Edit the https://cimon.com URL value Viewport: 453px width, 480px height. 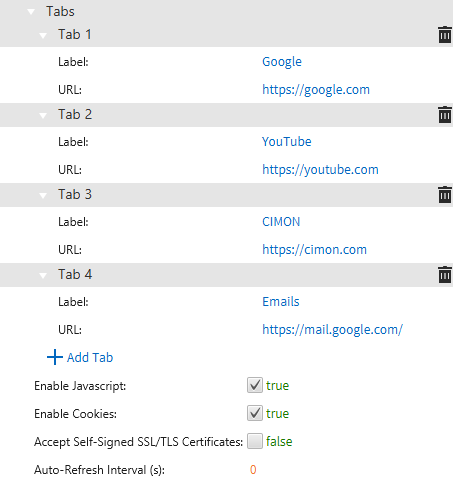(x=314, y=250)
